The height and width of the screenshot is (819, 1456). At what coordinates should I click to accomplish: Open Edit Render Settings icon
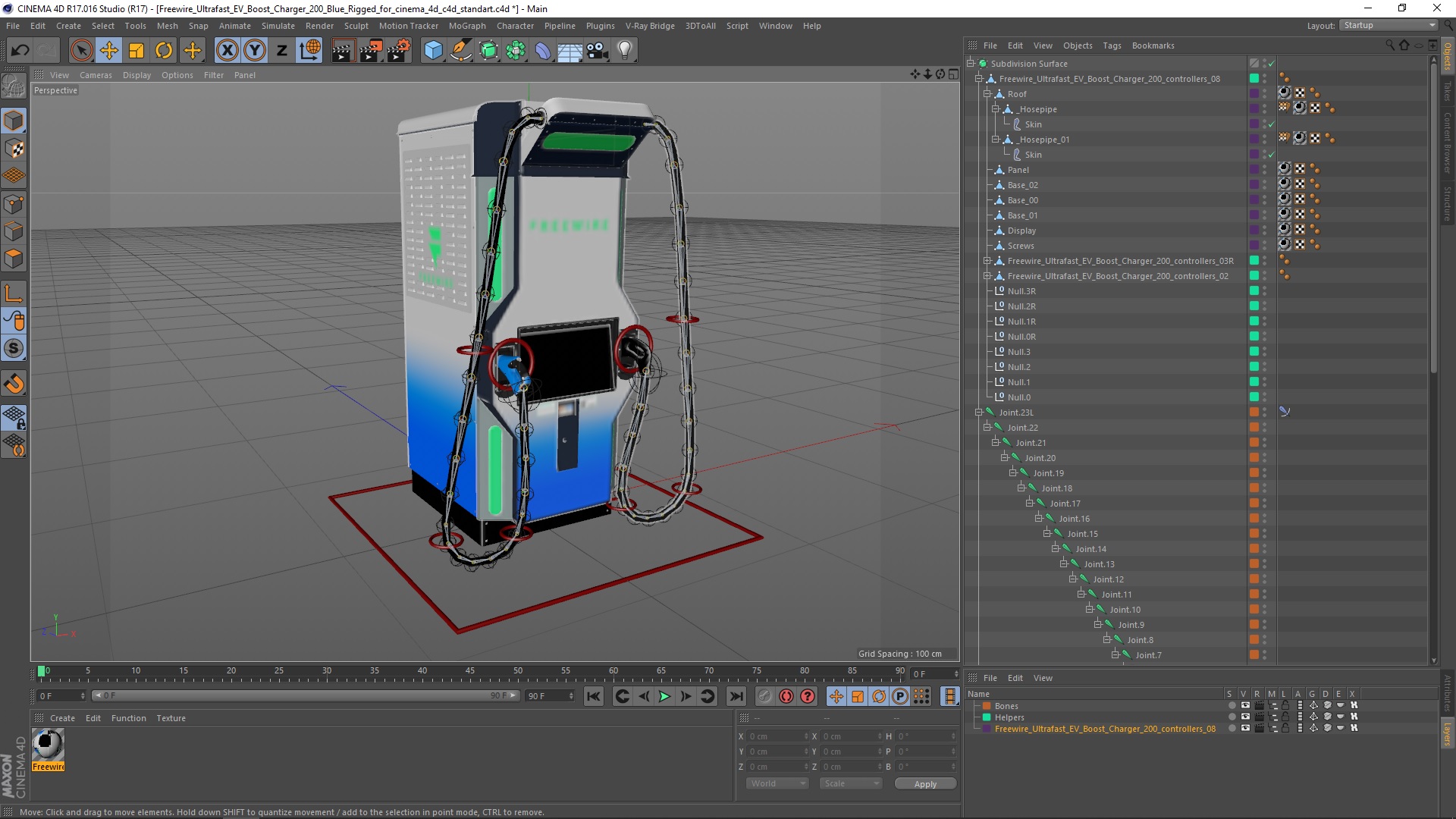pos(399,51)
